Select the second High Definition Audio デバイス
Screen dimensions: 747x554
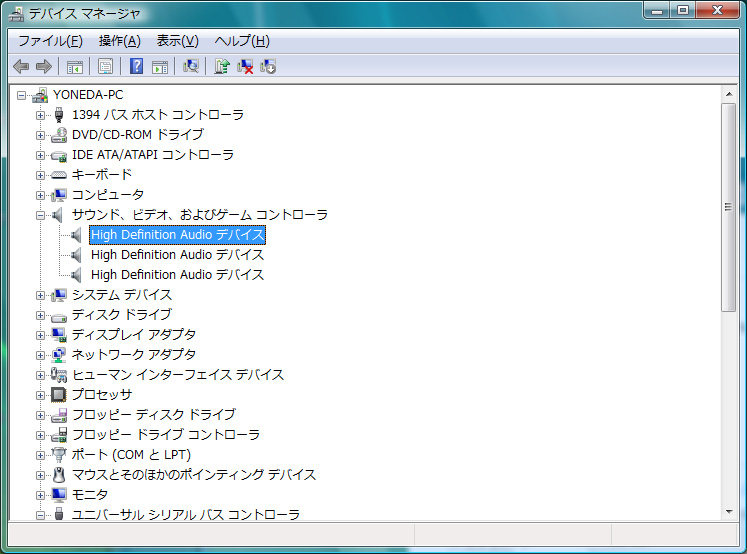177,255
